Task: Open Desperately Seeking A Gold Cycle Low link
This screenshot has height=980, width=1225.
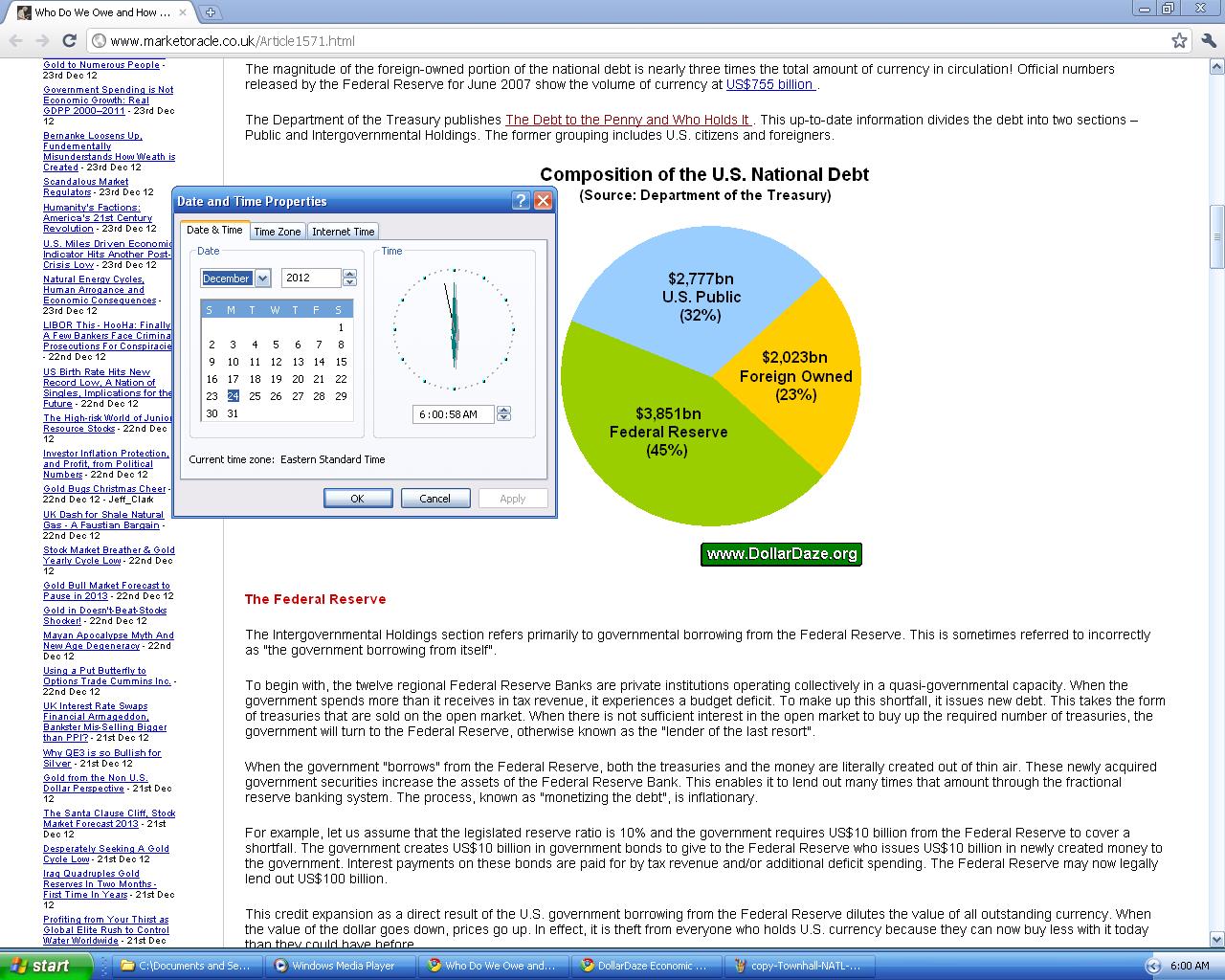Action: point(106,854)
